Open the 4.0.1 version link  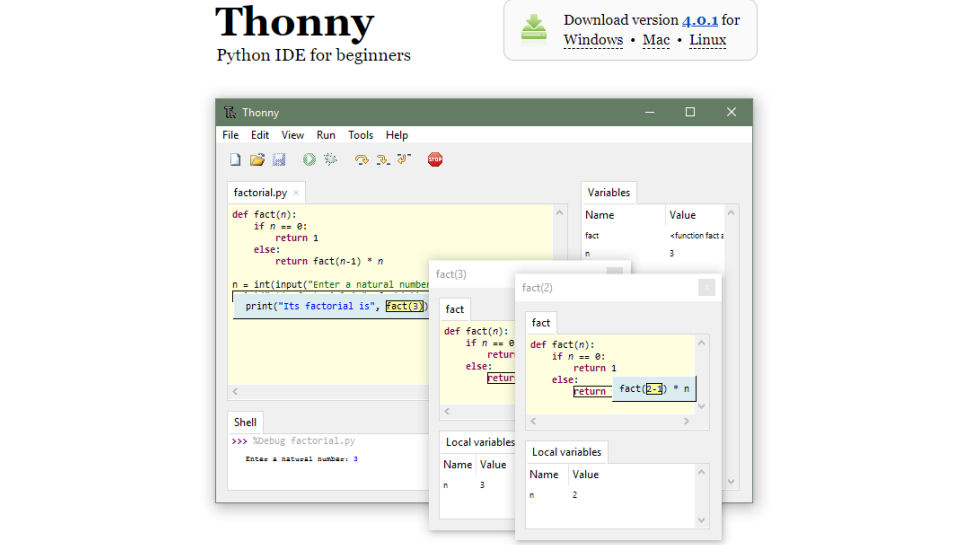pyautogui.click(x=700, y=20)
